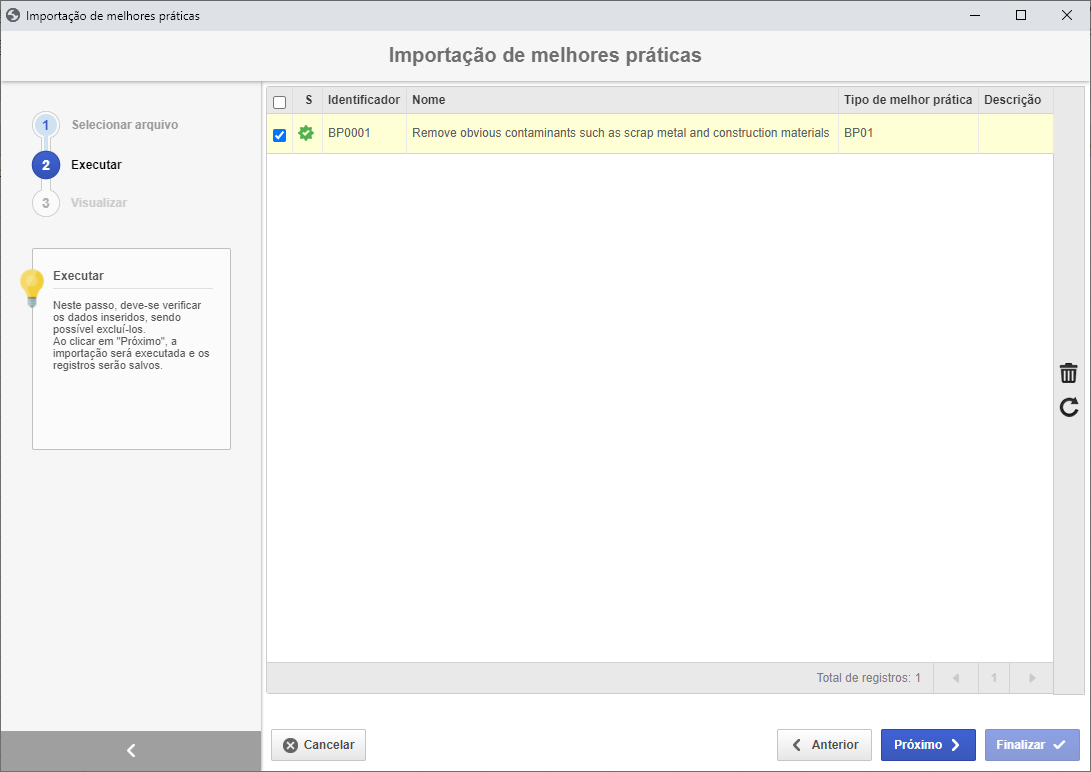The image size is (1091, 772).
Task: Click the S status column header
Action: coord(308,100)
